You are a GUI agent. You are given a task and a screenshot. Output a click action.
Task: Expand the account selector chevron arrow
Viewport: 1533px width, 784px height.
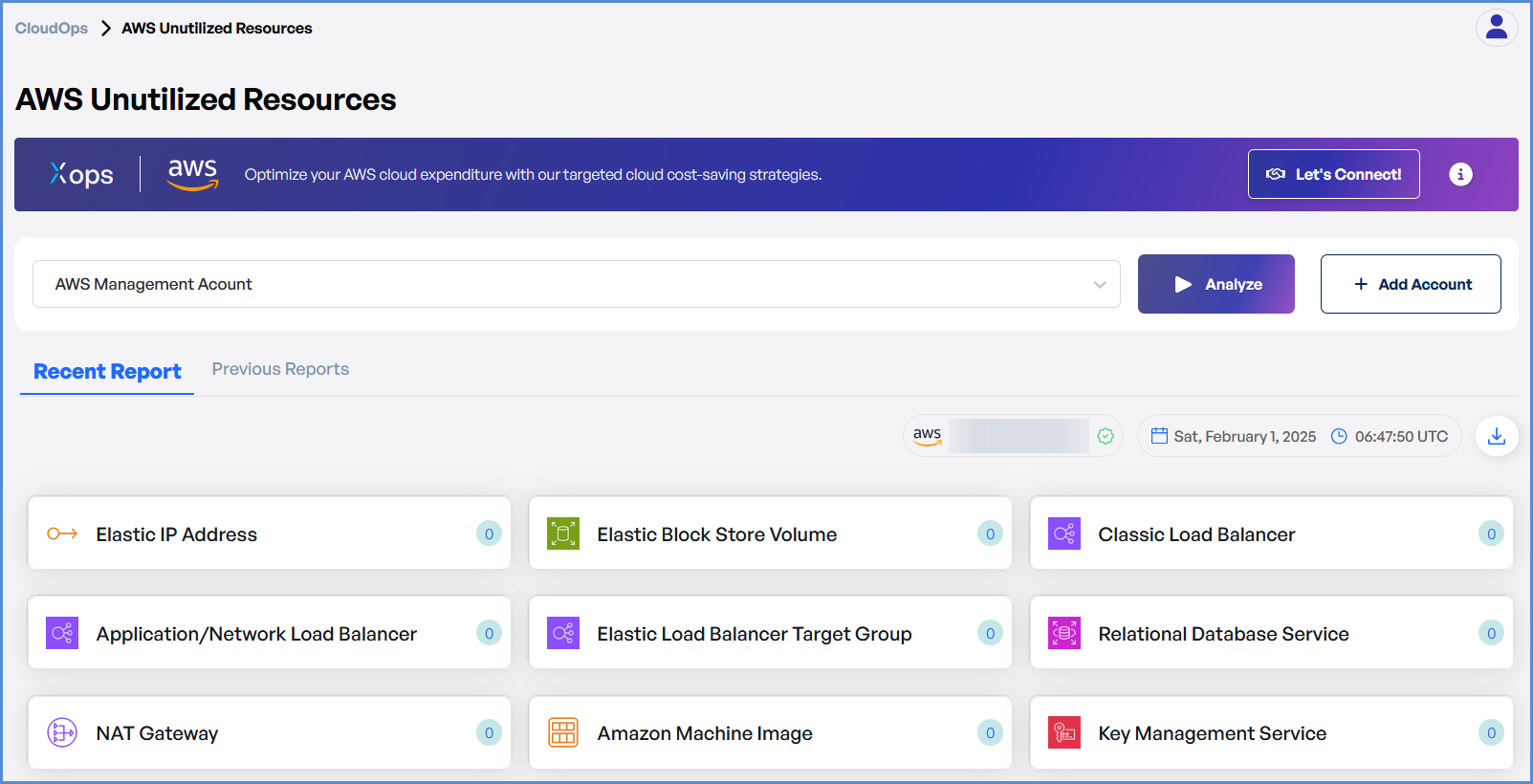1100,285
